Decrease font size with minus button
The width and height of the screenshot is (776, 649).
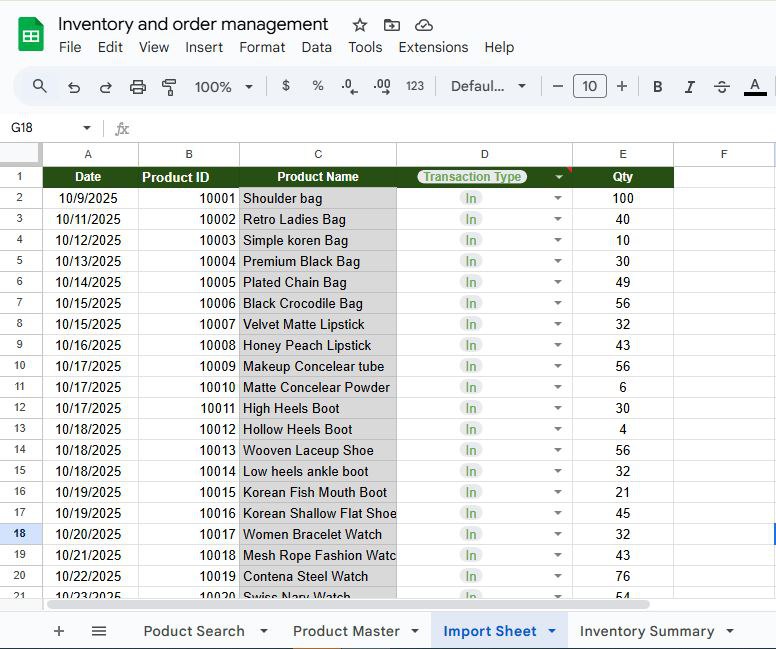click(558, 86)
